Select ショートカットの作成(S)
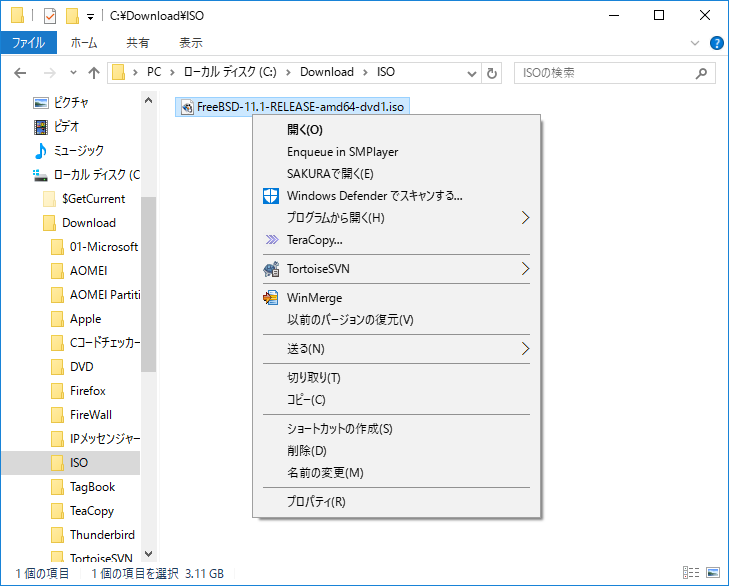This screenshot has height=586, width=729. (396, 429)
